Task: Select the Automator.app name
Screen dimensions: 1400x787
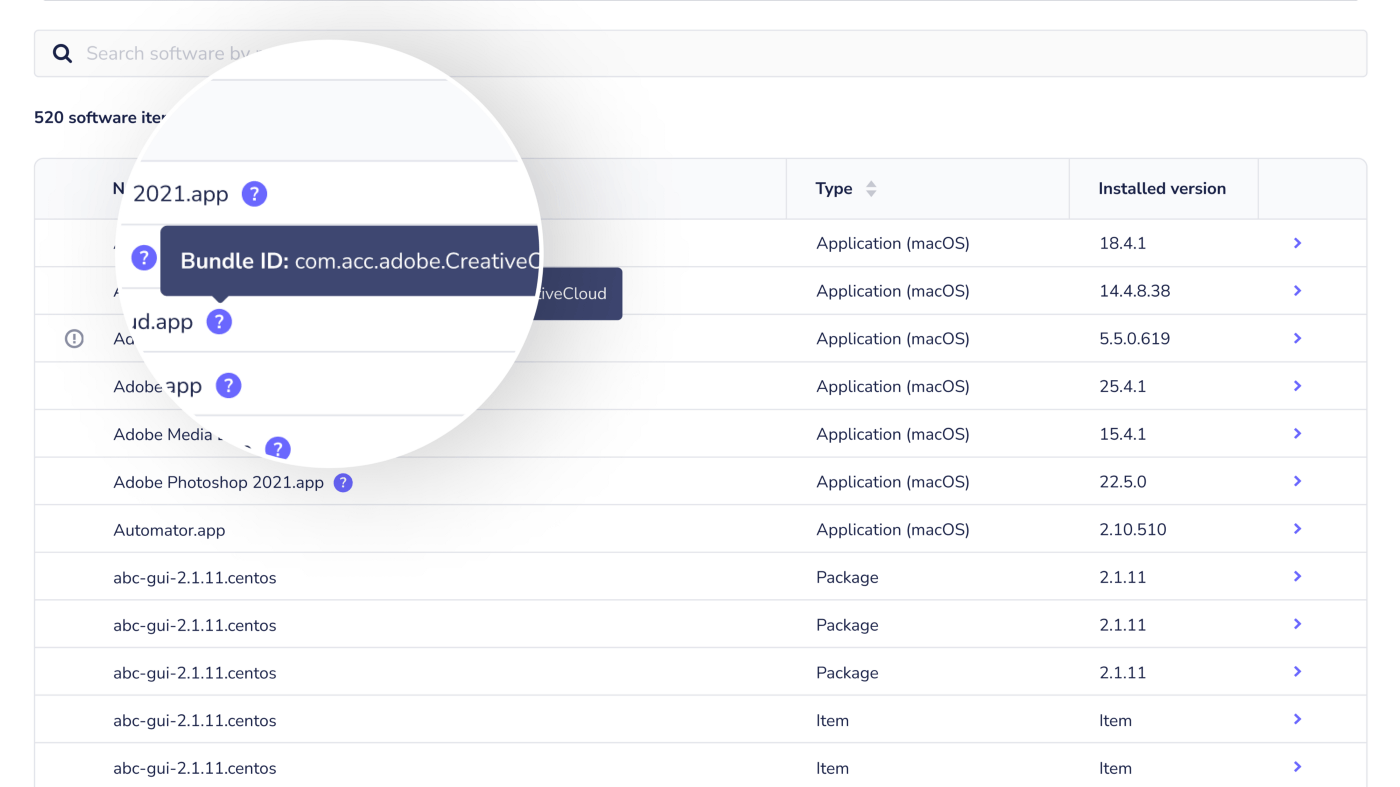Action: click(169, 530)
